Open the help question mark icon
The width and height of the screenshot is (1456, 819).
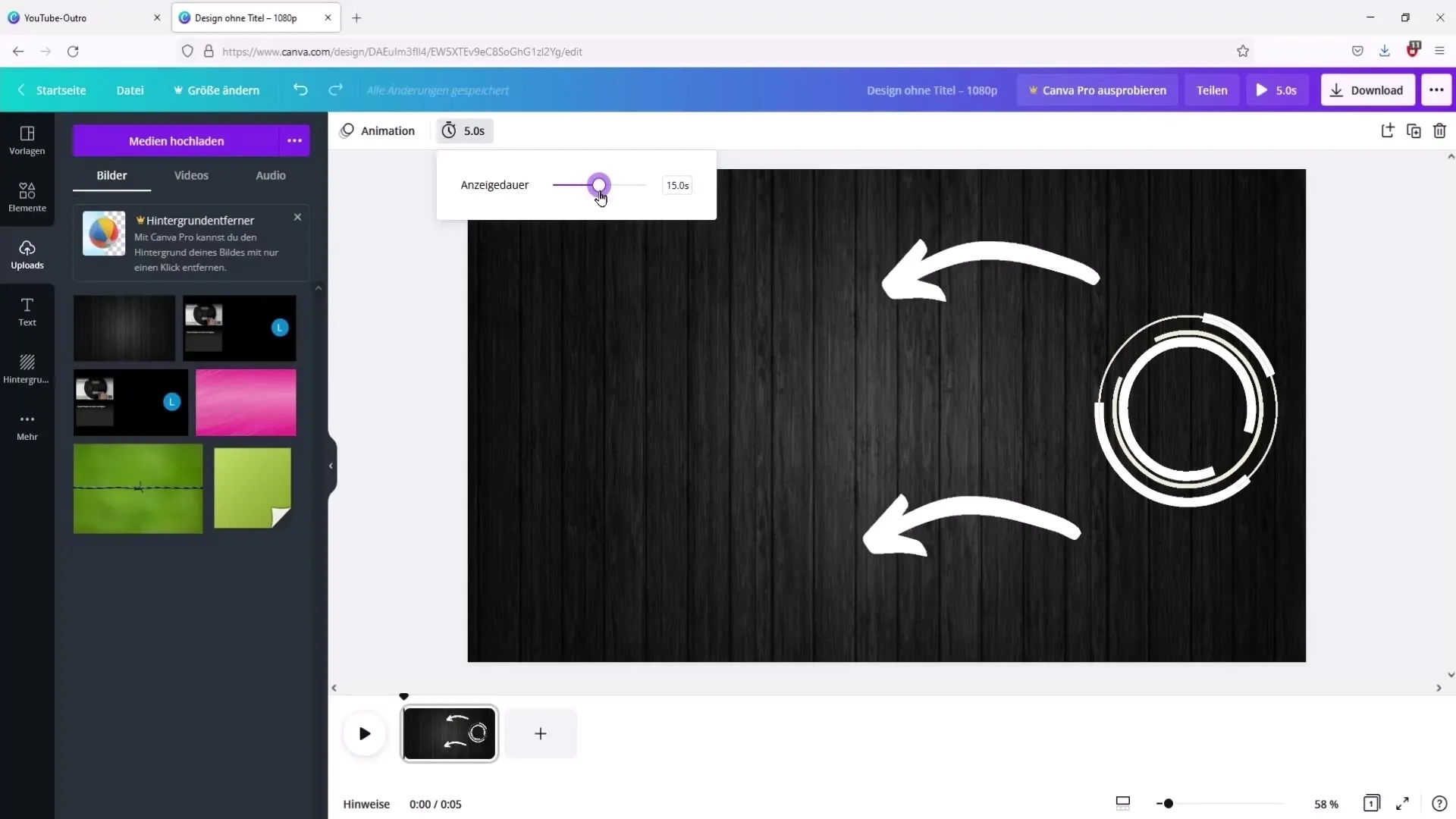point(1439,803)
